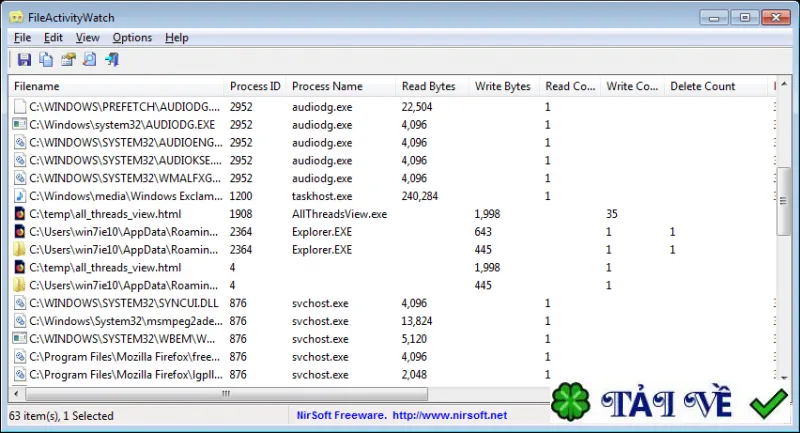800x433 pixels.
Task: Open the View menu
Action: (x=87, y=38)
